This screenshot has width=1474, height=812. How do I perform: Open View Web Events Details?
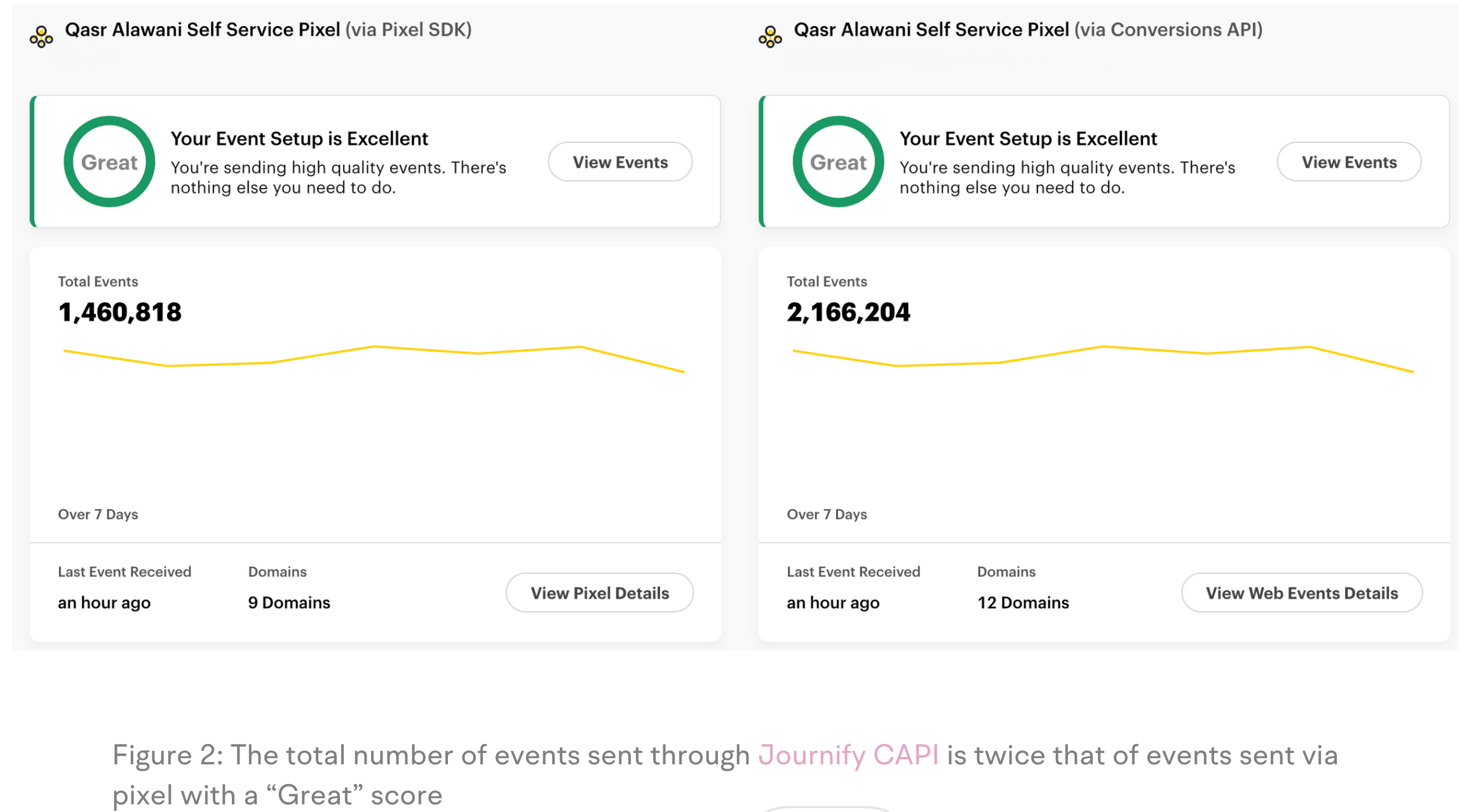click(x=1301, y=593)
